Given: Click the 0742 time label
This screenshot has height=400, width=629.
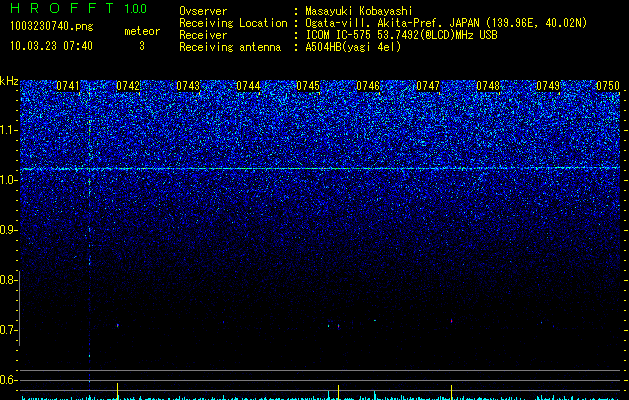Looking at the screenshot, I should (128, 86).
